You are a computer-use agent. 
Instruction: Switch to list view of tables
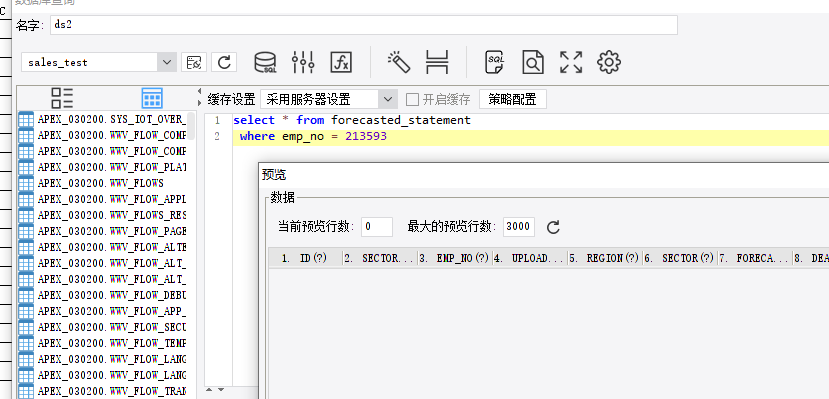62,98
